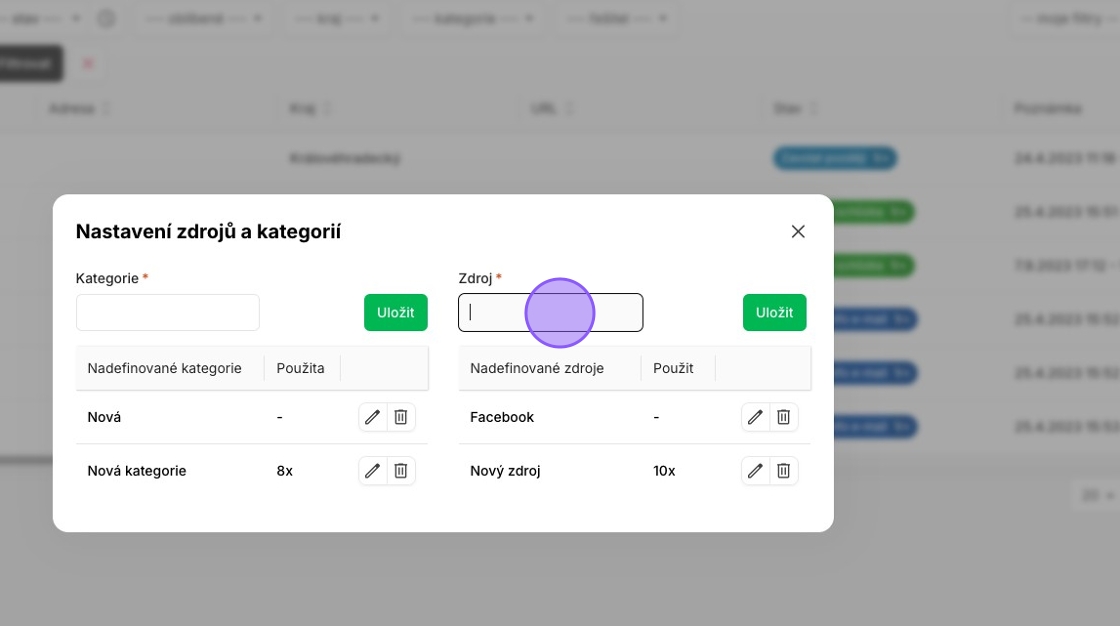
Task: Delete the Nová category entry
Action: [401, 417]
